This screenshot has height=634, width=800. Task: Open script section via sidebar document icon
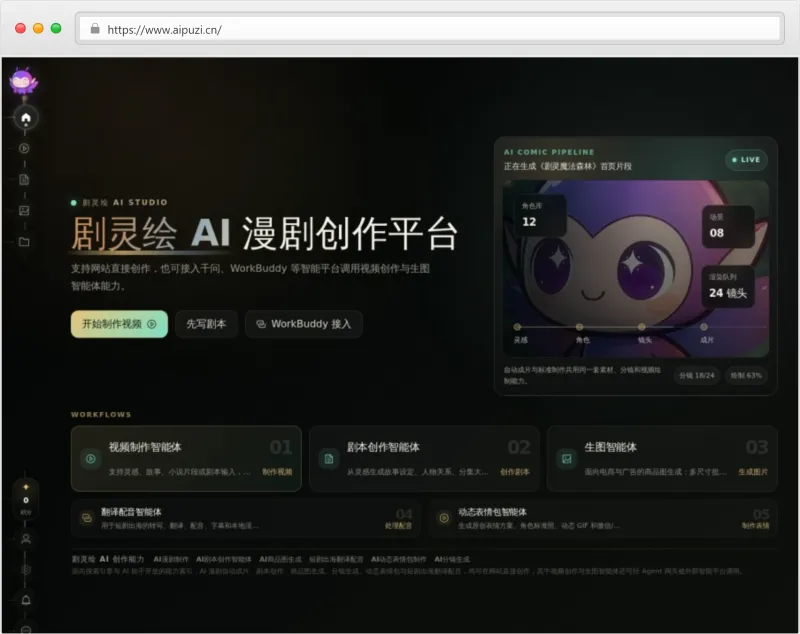(x=24, y=180)
